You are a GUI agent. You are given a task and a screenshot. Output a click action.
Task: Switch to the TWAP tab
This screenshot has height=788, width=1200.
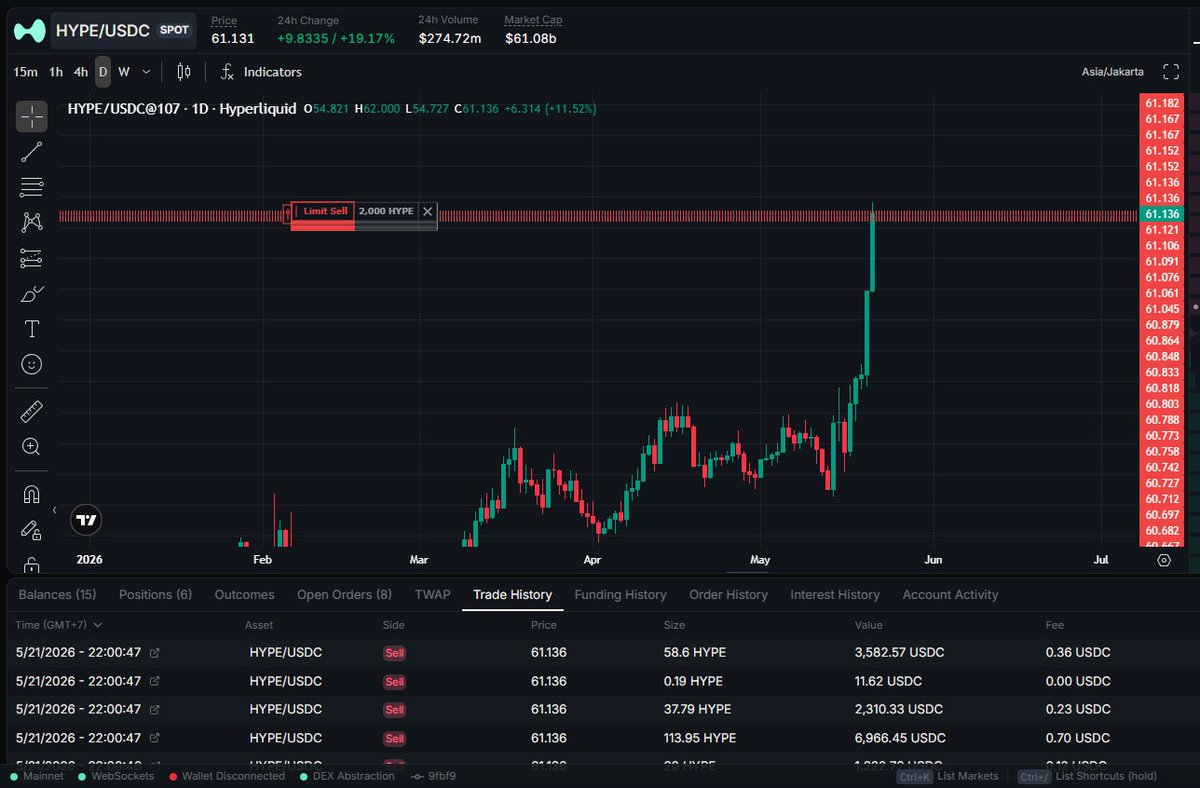432,594
